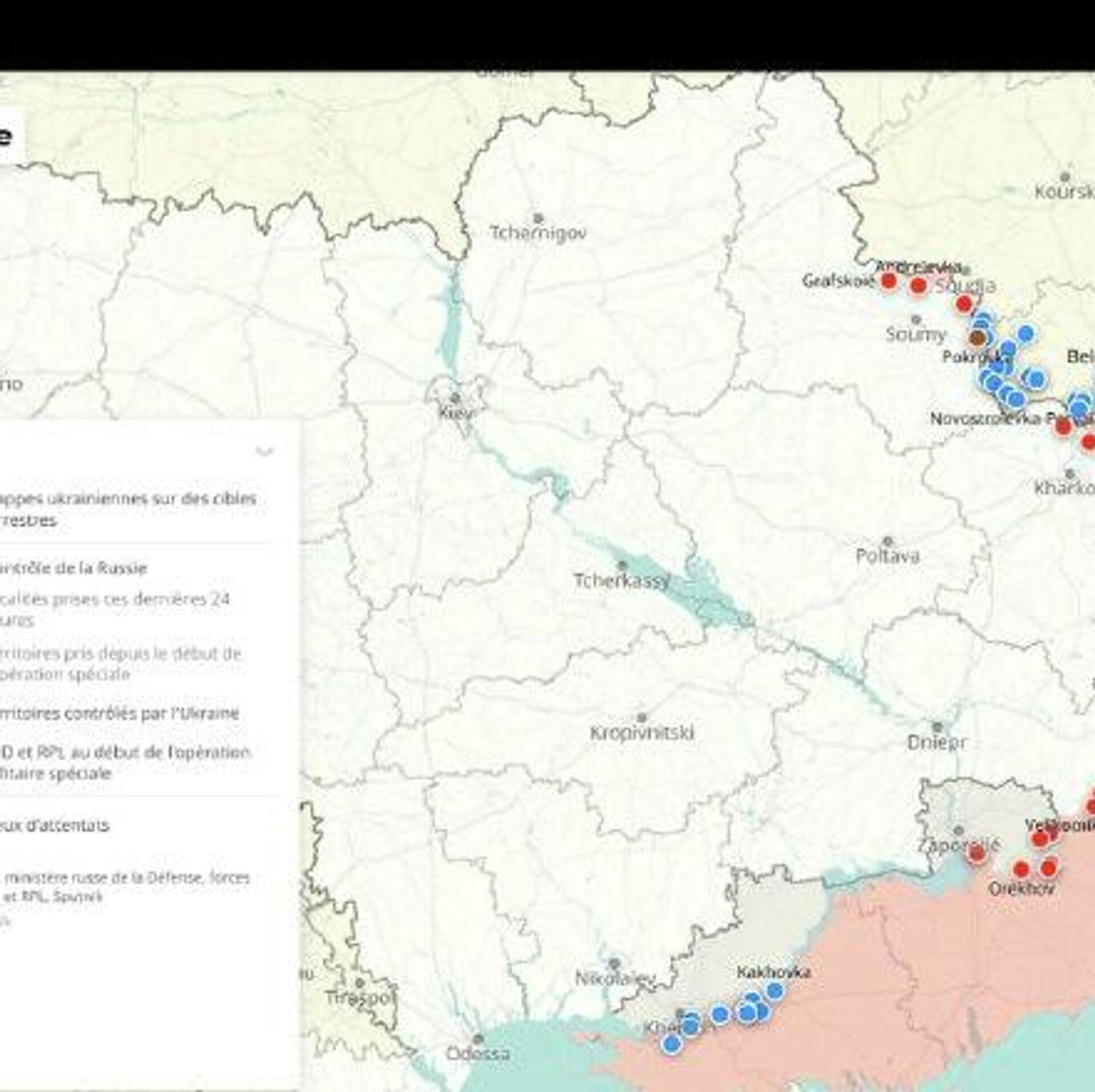Image resolution: width=1095 pixels, height=1092 pixels.
Task: Click the red marker under the Andreïevka label
Action: coord(918,285)
